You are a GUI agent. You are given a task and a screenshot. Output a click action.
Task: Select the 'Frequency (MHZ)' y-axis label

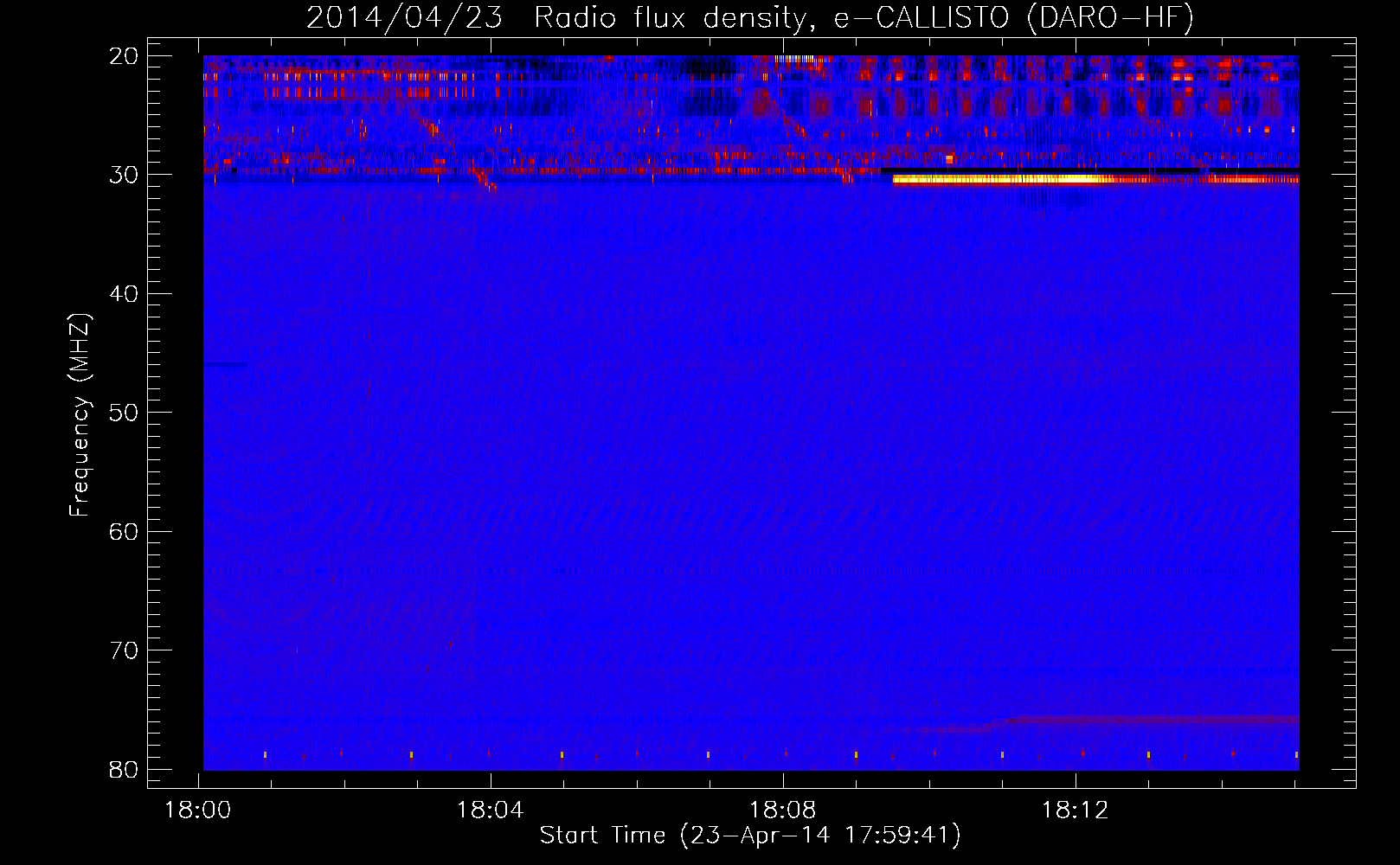[x=80, y=415]
